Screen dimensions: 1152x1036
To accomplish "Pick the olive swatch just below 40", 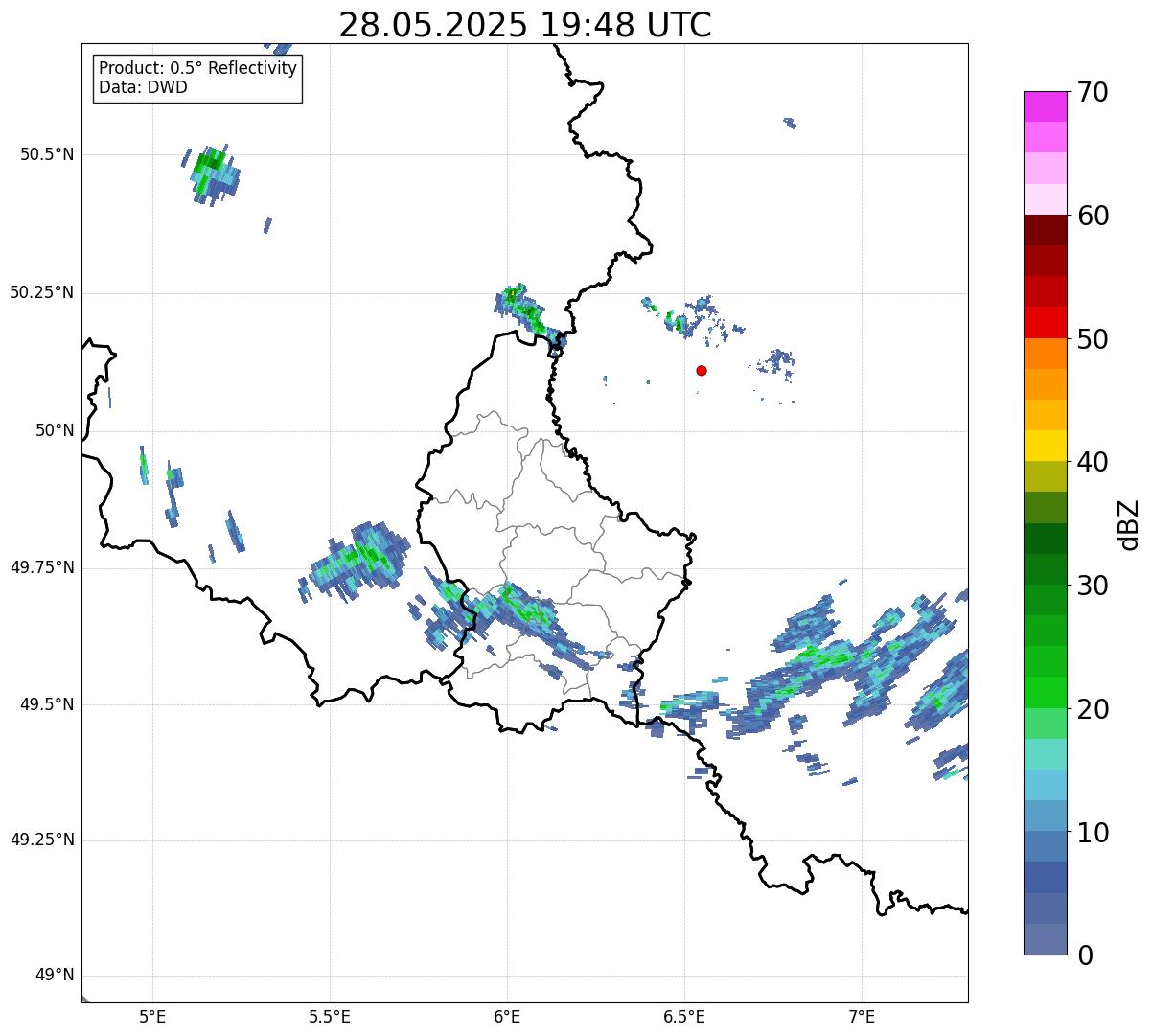I will click(x=1046, y=476).
